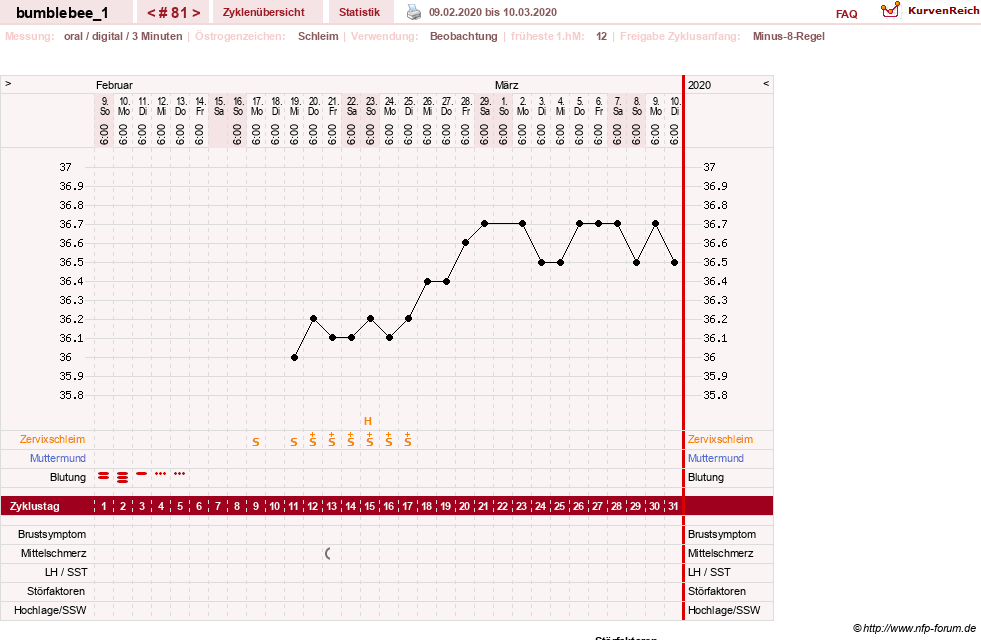This screenshot has height=640, width=981.
Task: Click the printer icon next to date range
Action: click(x=414, y=12)
